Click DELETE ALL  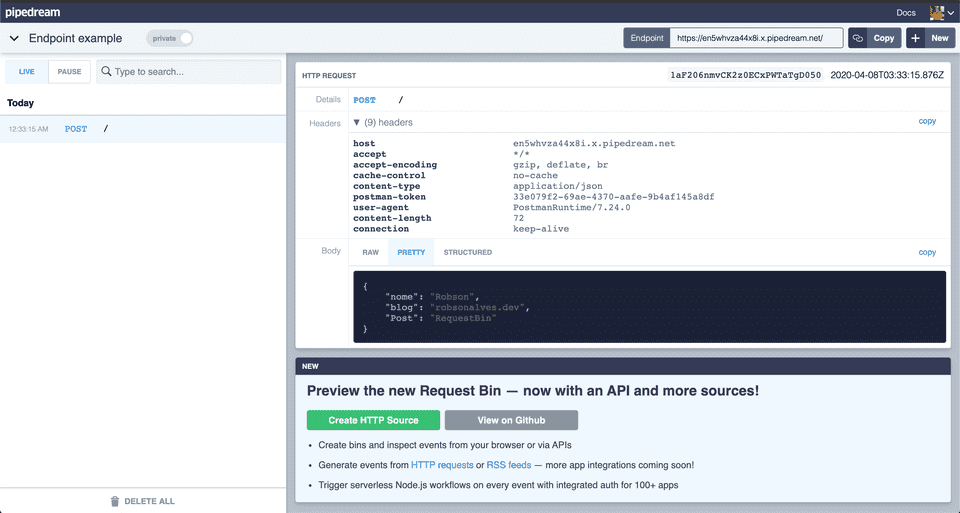(149, 501)
